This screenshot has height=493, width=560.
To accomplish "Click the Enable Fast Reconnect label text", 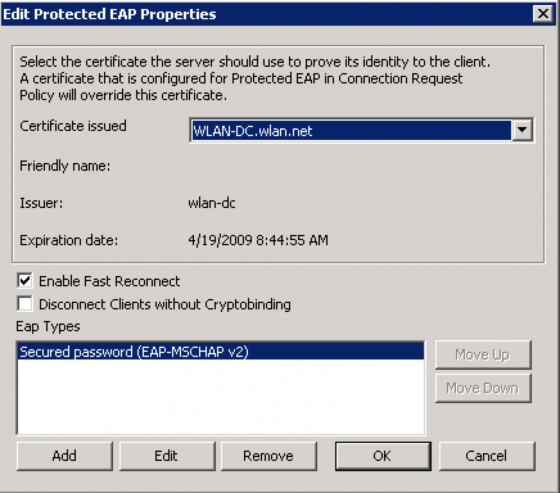I will click(109, 282).
